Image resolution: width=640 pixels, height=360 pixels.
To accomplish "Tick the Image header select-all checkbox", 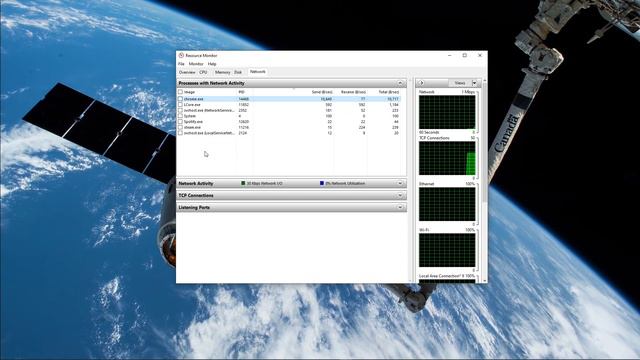I will coord(180,92).
